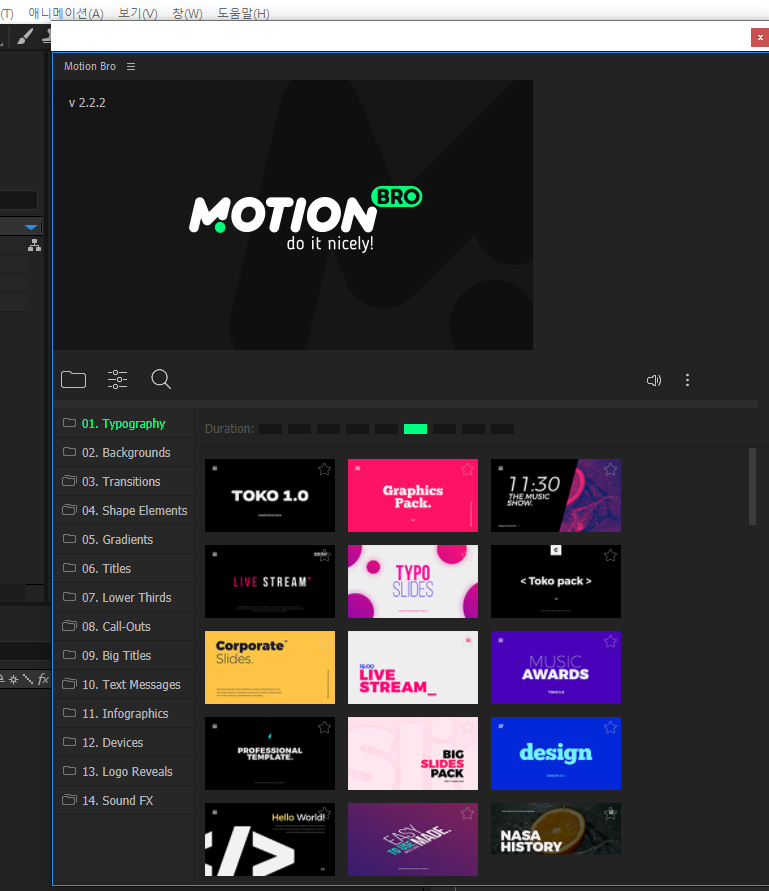Favorite the Graphics Pack preset star
This screenshot has width=769, height=891.
pos(467,469)
